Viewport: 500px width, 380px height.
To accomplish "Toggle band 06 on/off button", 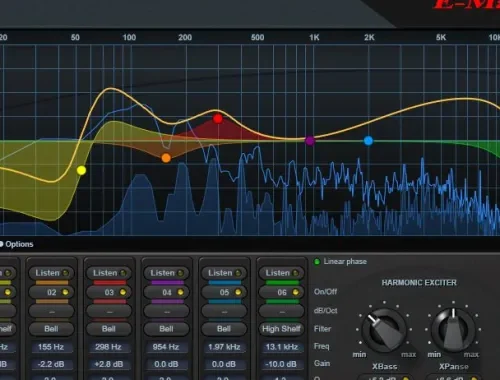I will [x=282, y=292].
